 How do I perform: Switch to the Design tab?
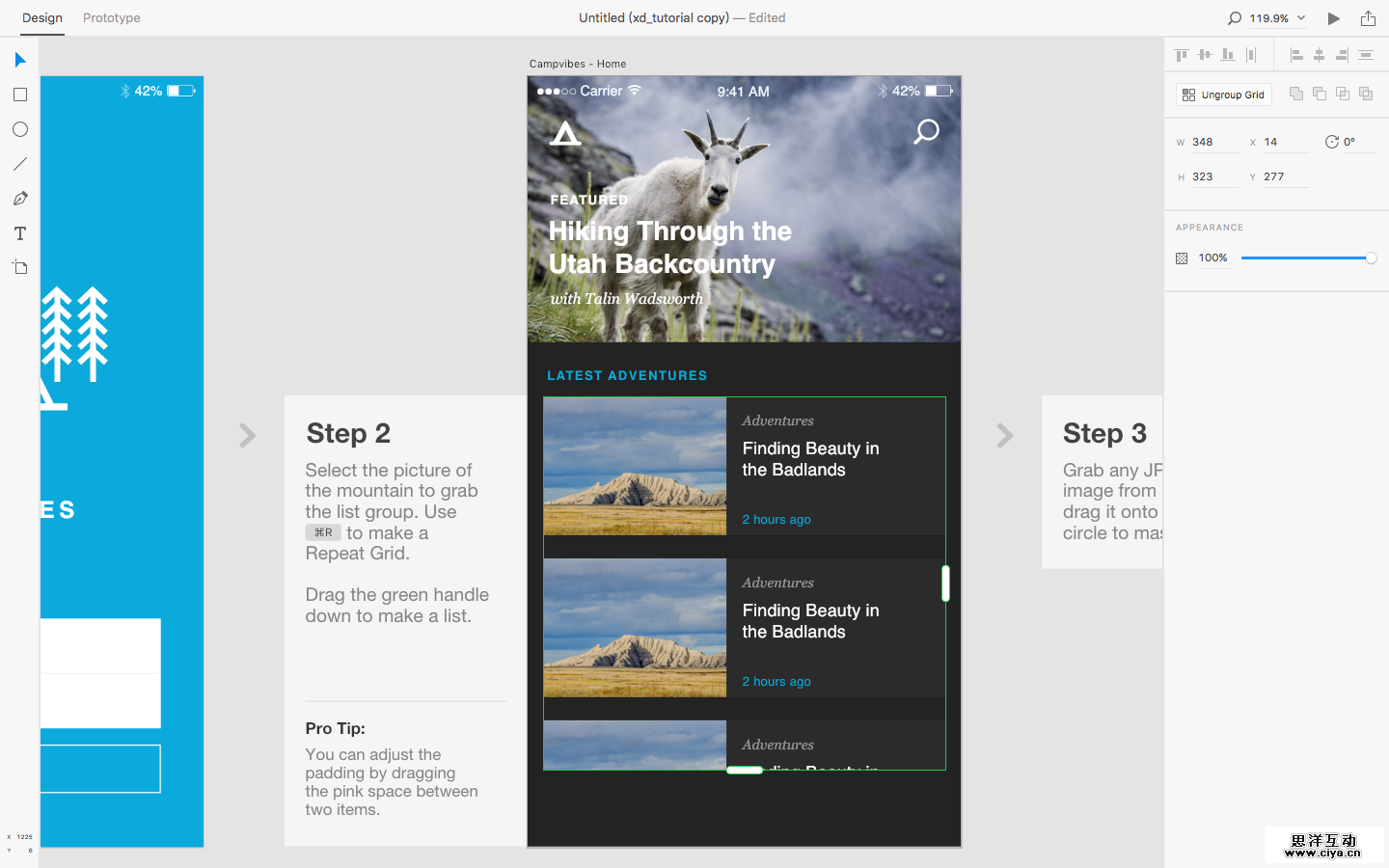click(x=42, y=18)
